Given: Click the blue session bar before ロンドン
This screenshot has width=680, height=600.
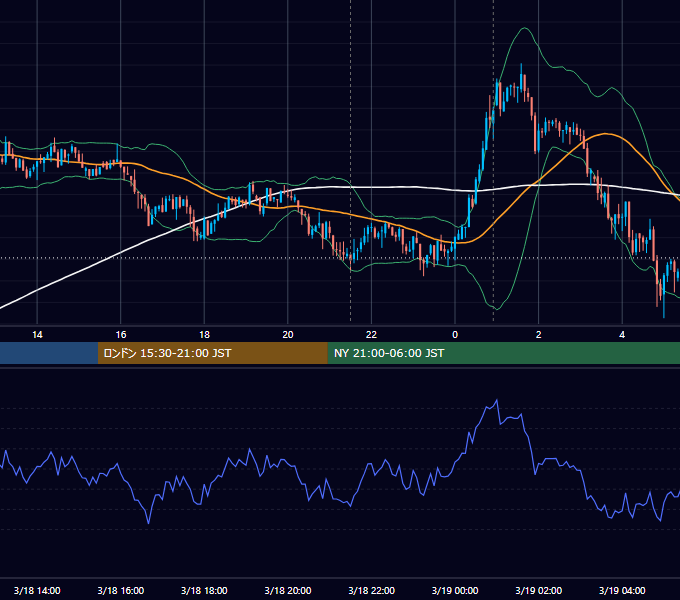Looking at the screenshot, I should [49, 353].
